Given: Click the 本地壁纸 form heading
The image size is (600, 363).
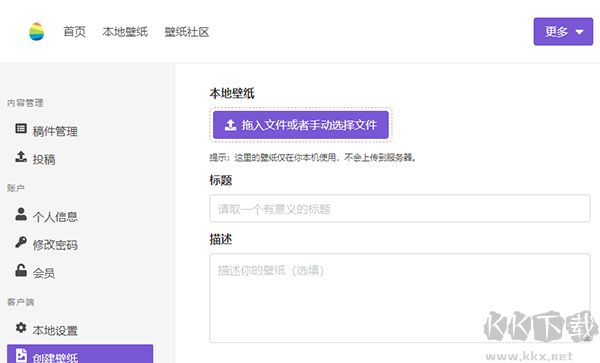Looking at the screenshot, I should [x=232, y=93].
